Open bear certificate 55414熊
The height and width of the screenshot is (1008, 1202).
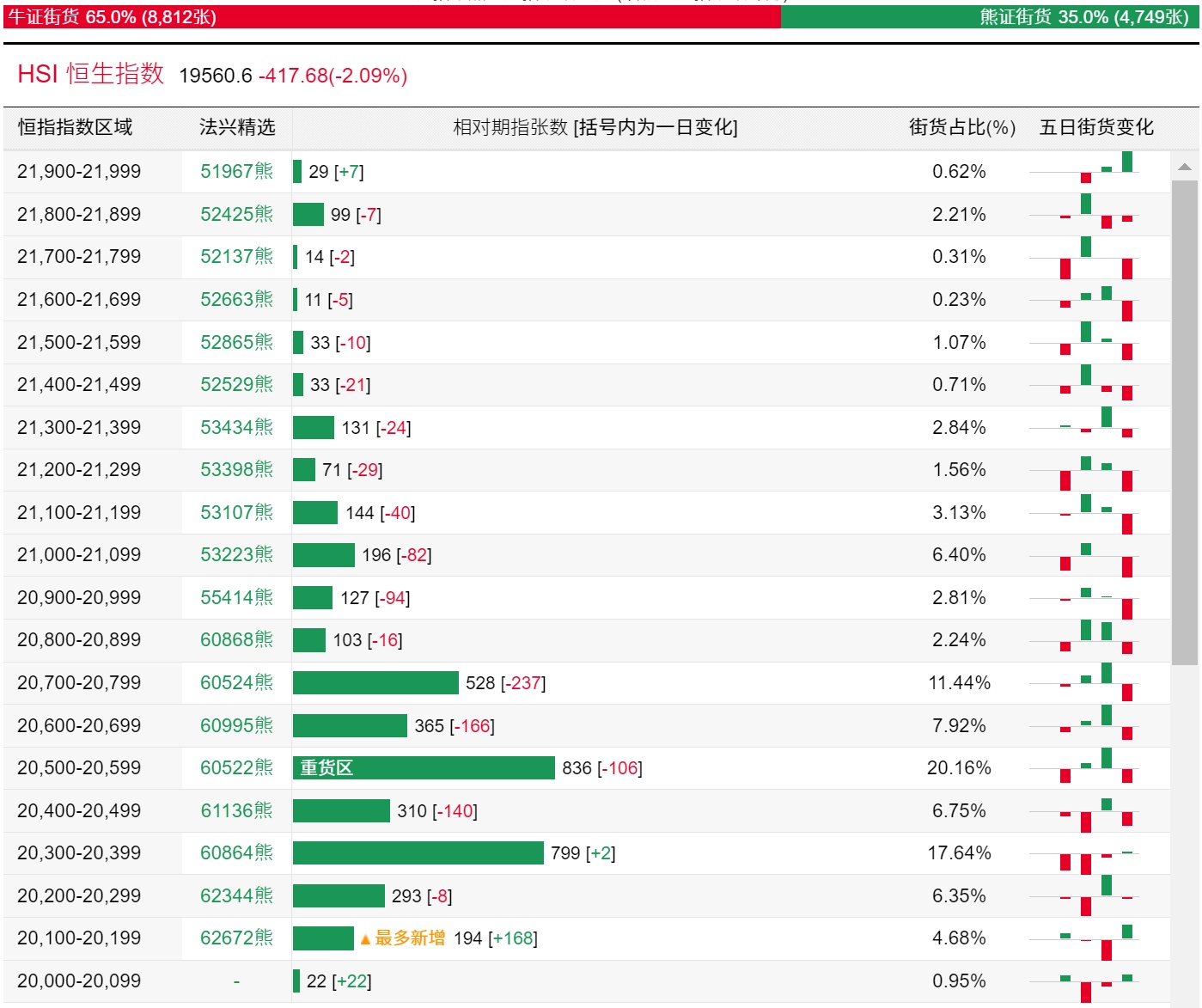[x=236, y=597]
